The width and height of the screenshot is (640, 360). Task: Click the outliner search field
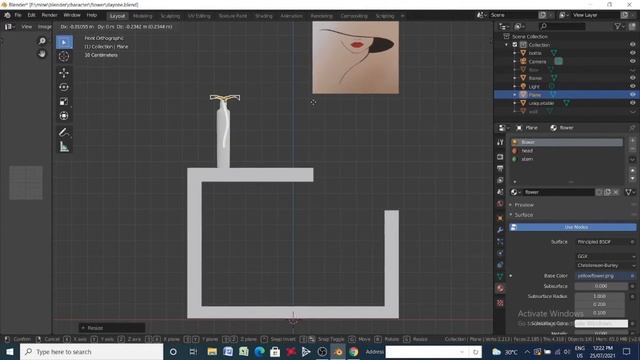pyautogui.click(x=562, y=27)
